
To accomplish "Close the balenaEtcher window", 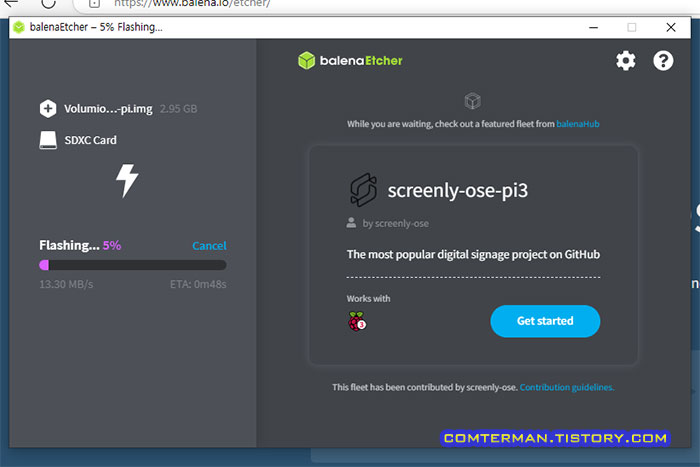I will coord(671,28).
